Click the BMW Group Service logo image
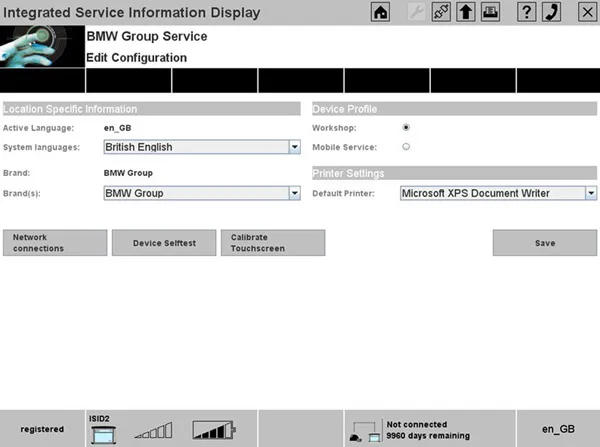 pyautogui.click(x=42, y=47)
